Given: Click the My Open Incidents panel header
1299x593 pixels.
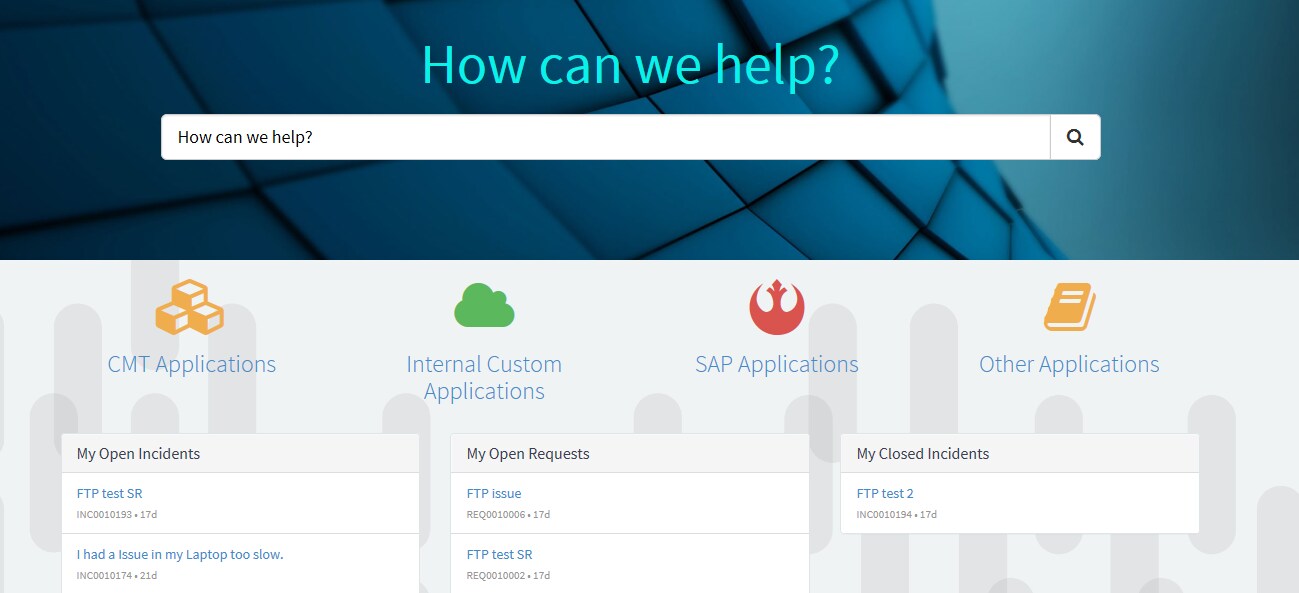Looking at the screenshot, I should click(x=240, y=453).
